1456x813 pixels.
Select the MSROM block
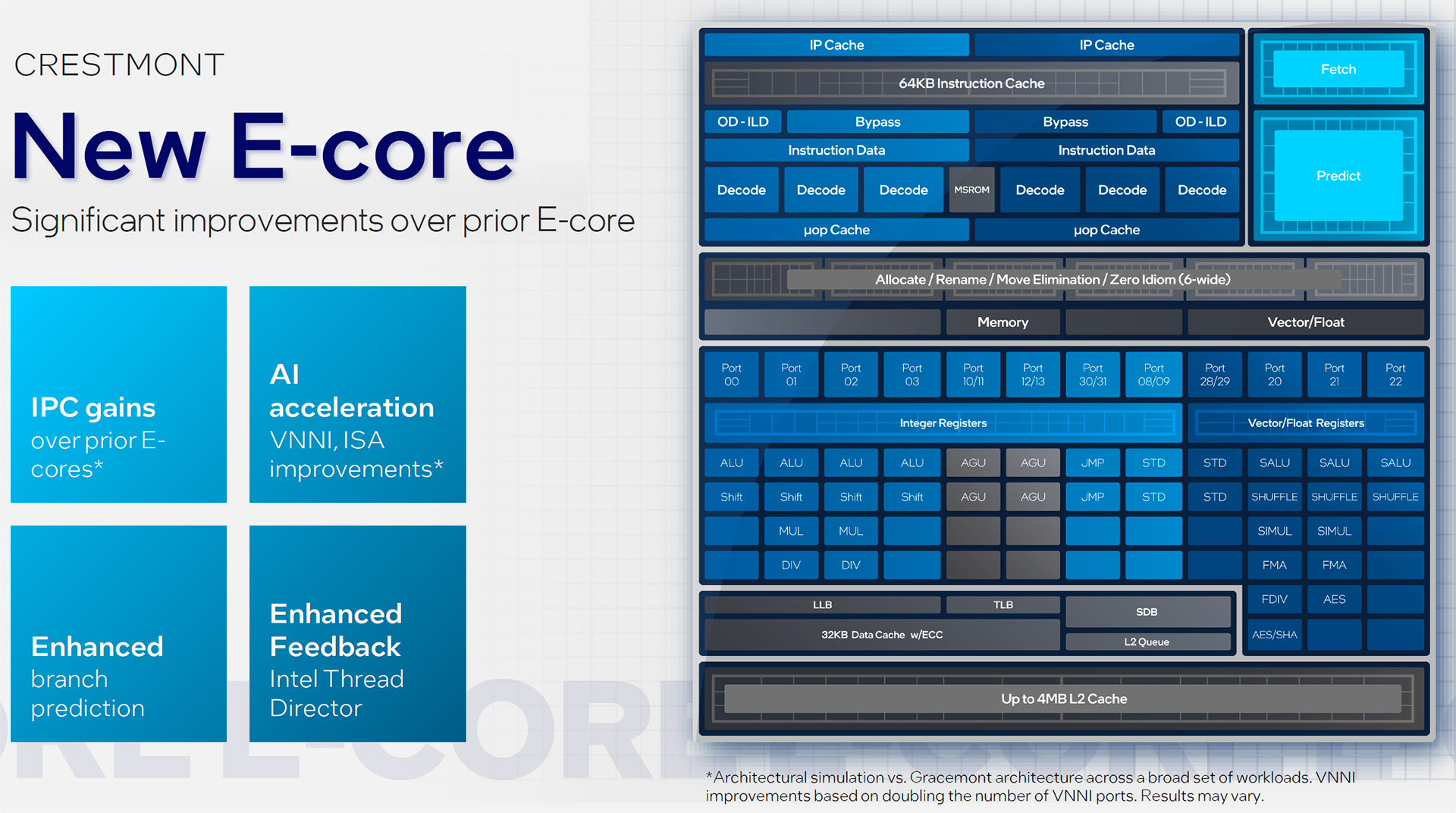pyautogui.click(x=971, y=190)
